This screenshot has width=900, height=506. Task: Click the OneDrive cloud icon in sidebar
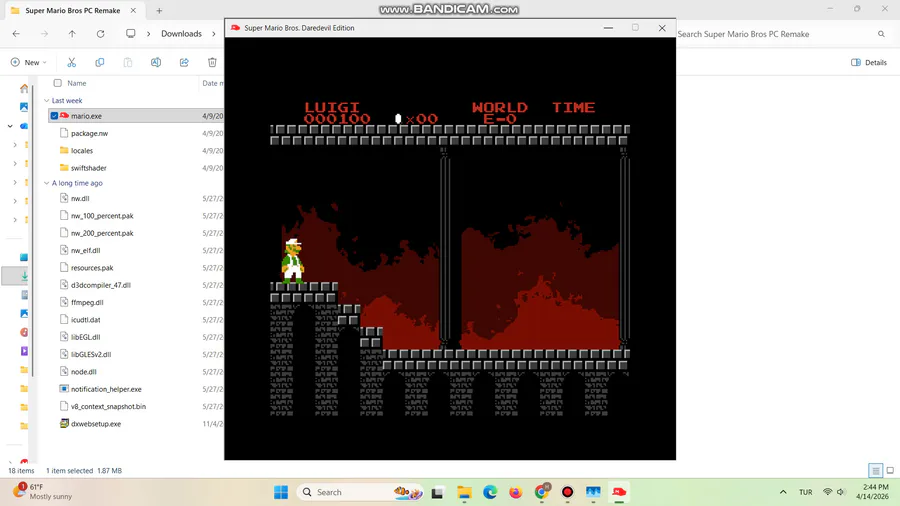[x=24, y=126]
